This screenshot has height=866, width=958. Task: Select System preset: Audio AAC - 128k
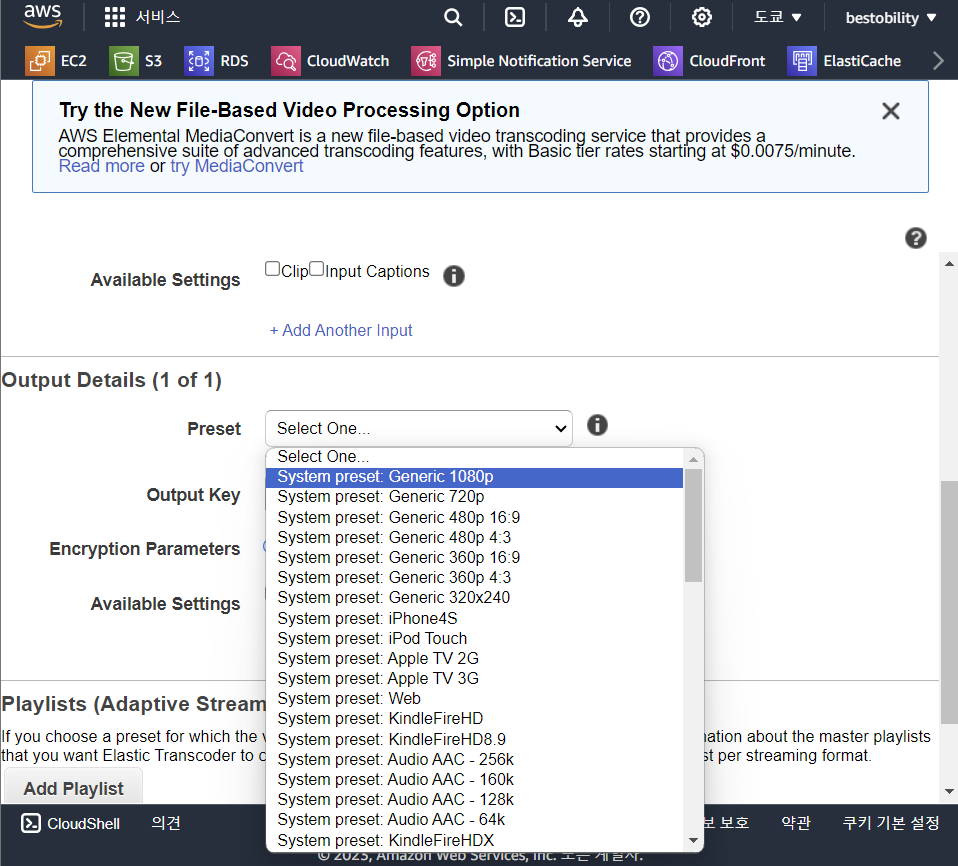(x=474, y=799)
